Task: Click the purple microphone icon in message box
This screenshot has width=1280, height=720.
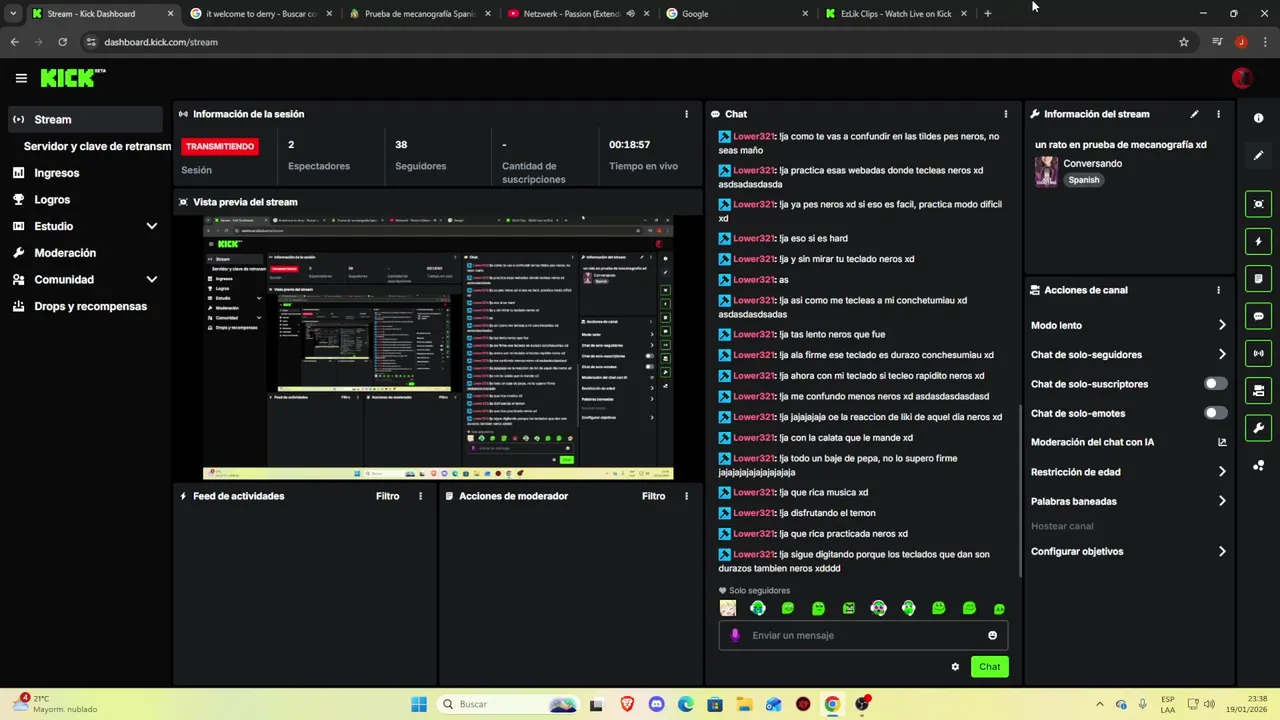Action: (736, 635)
